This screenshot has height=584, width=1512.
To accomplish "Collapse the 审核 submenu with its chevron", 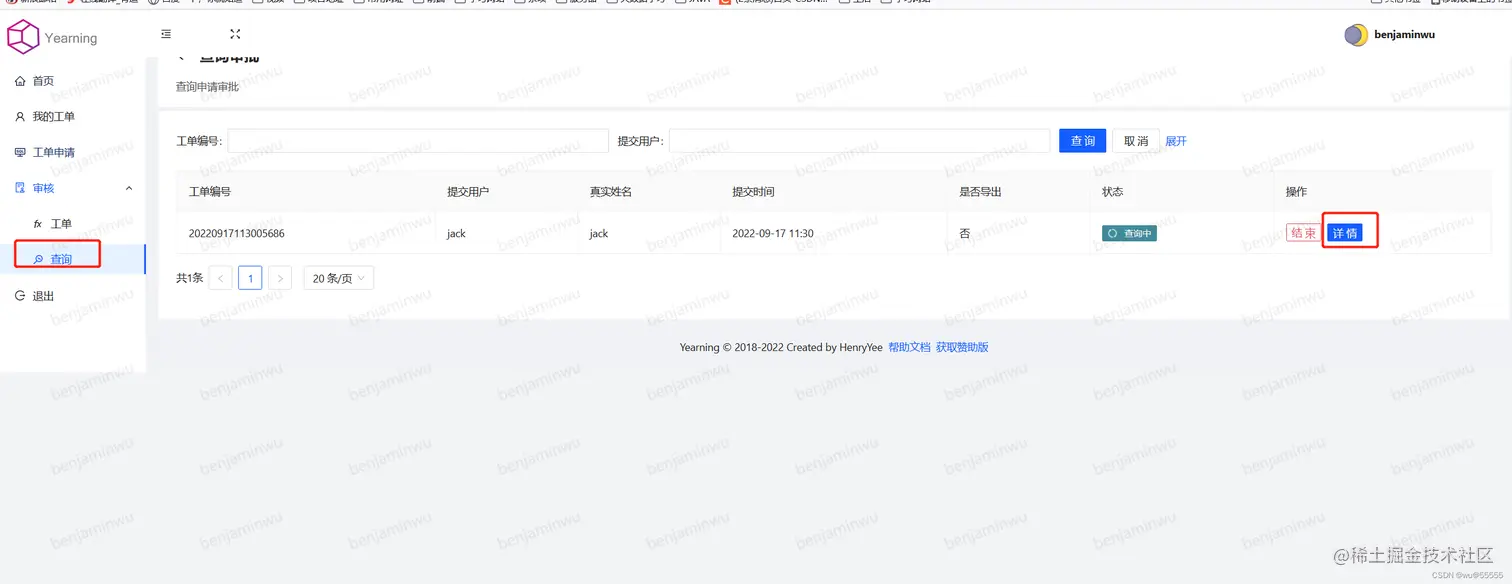I will tap(128, 188).
